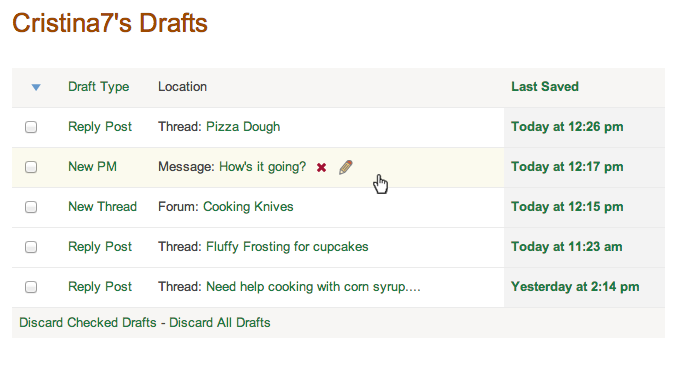The image size is (676, 372).
Task: Tick the corn syrup draft checkbox
Action: [x=31, y=287]
